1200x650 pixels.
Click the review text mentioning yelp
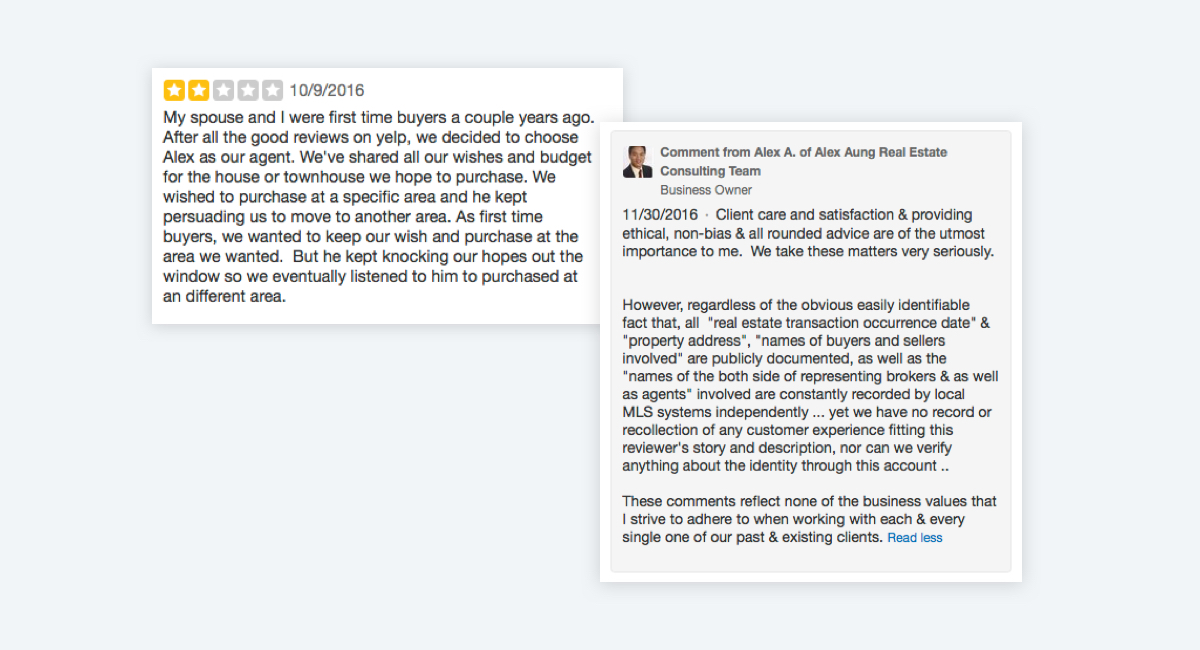tap(371, 137)
